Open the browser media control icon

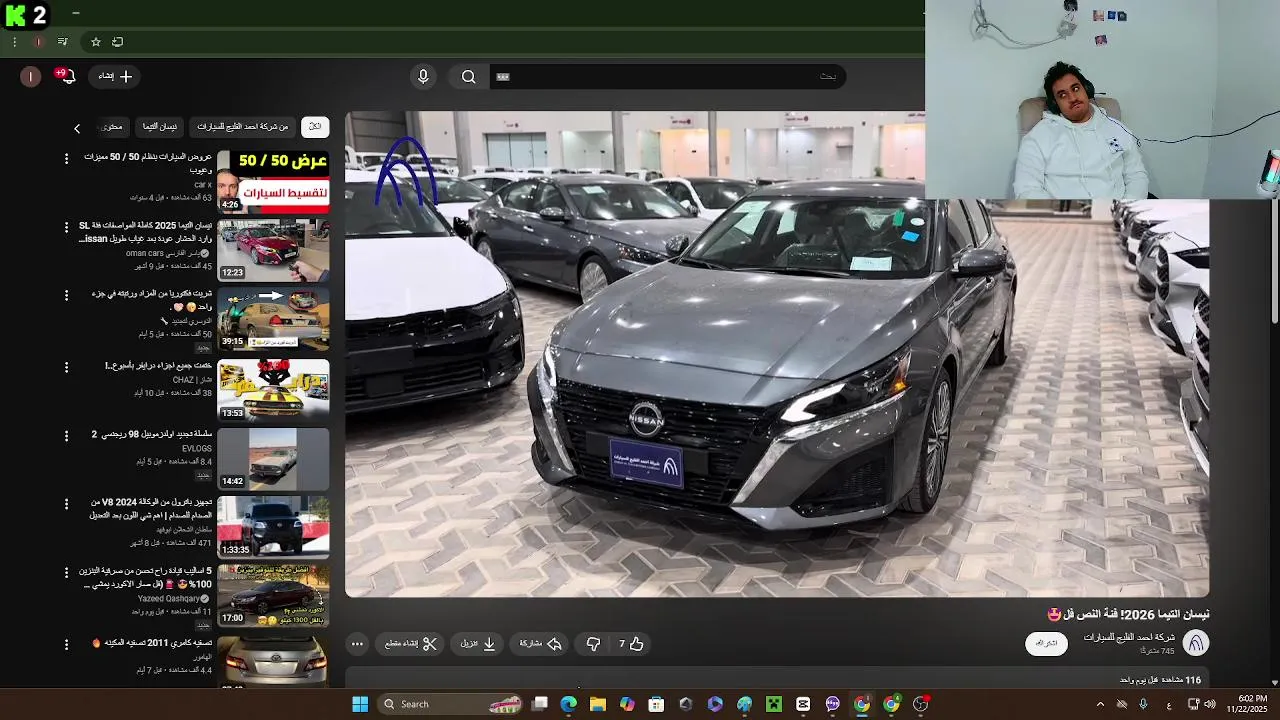click(x=63, y=42)
